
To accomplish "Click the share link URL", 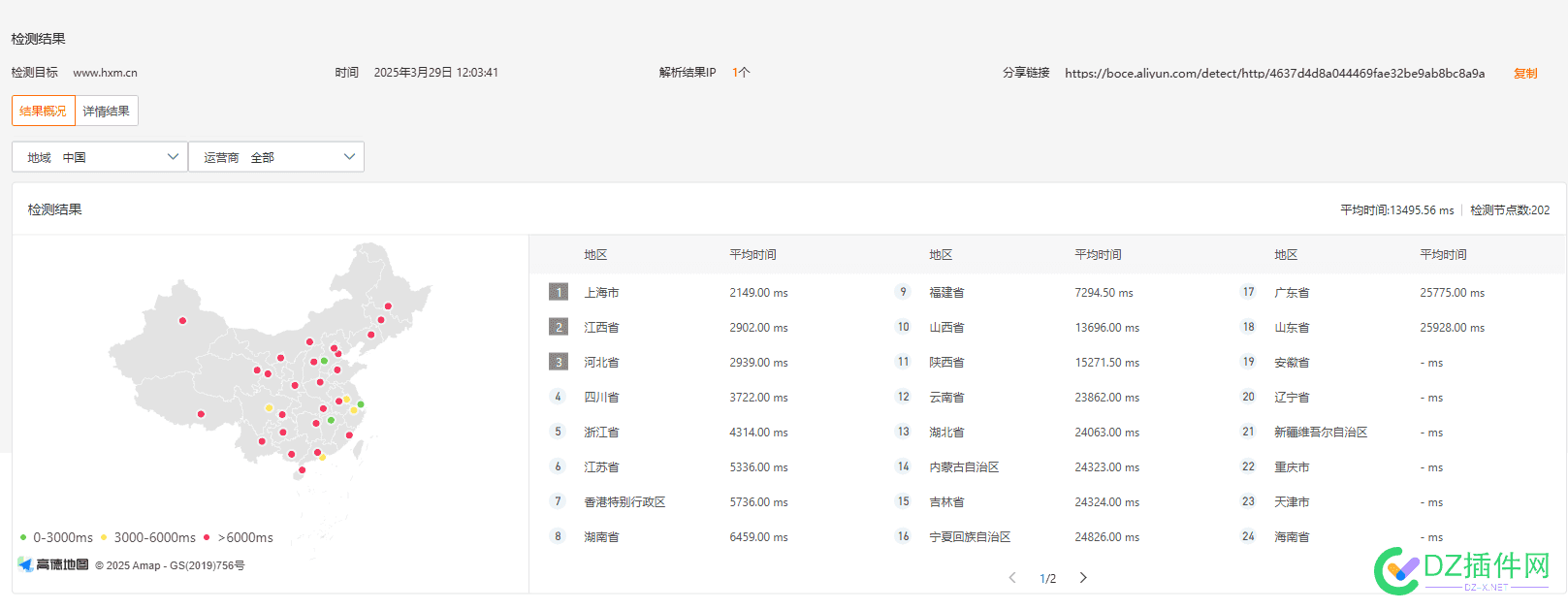I will [x=1274, y=73].
